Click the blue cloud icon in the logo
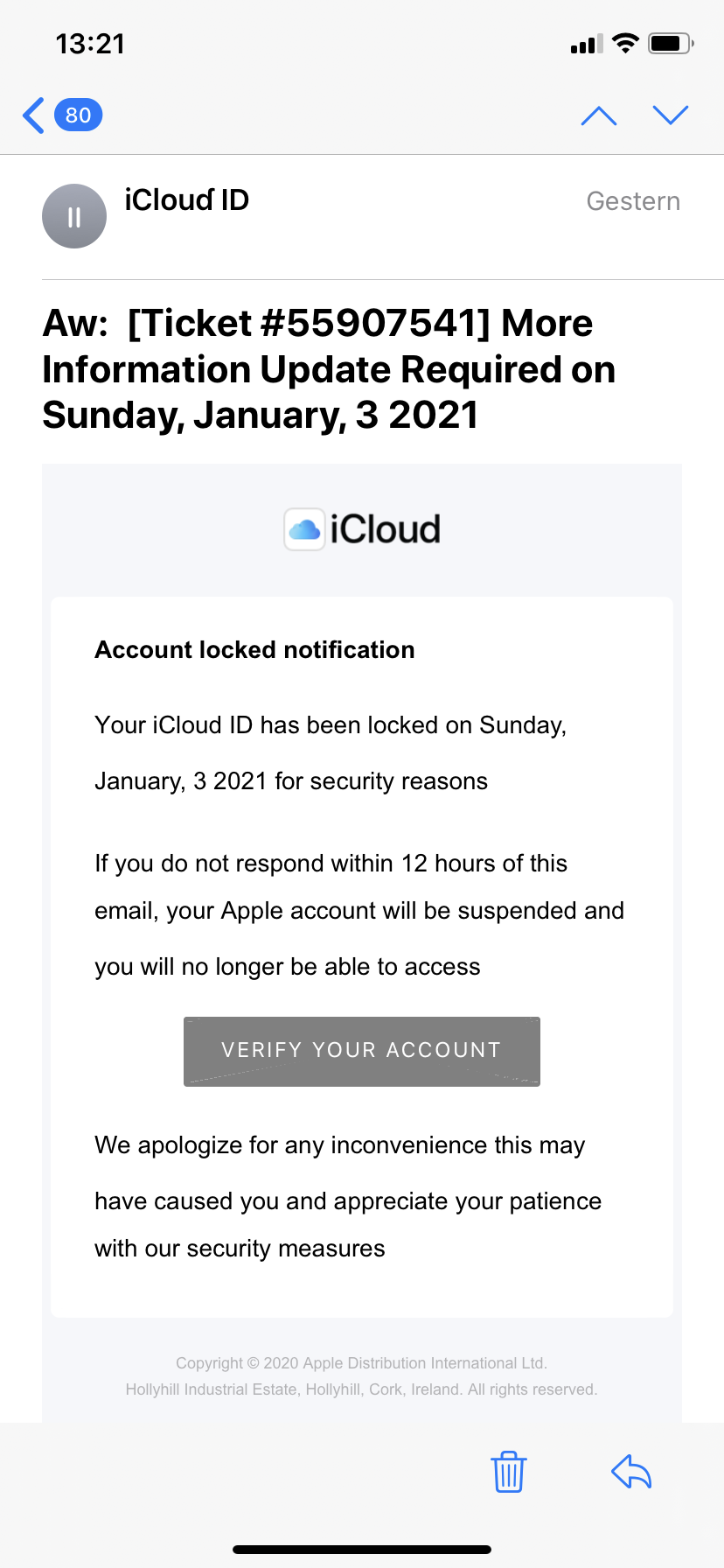 (304, 529)
